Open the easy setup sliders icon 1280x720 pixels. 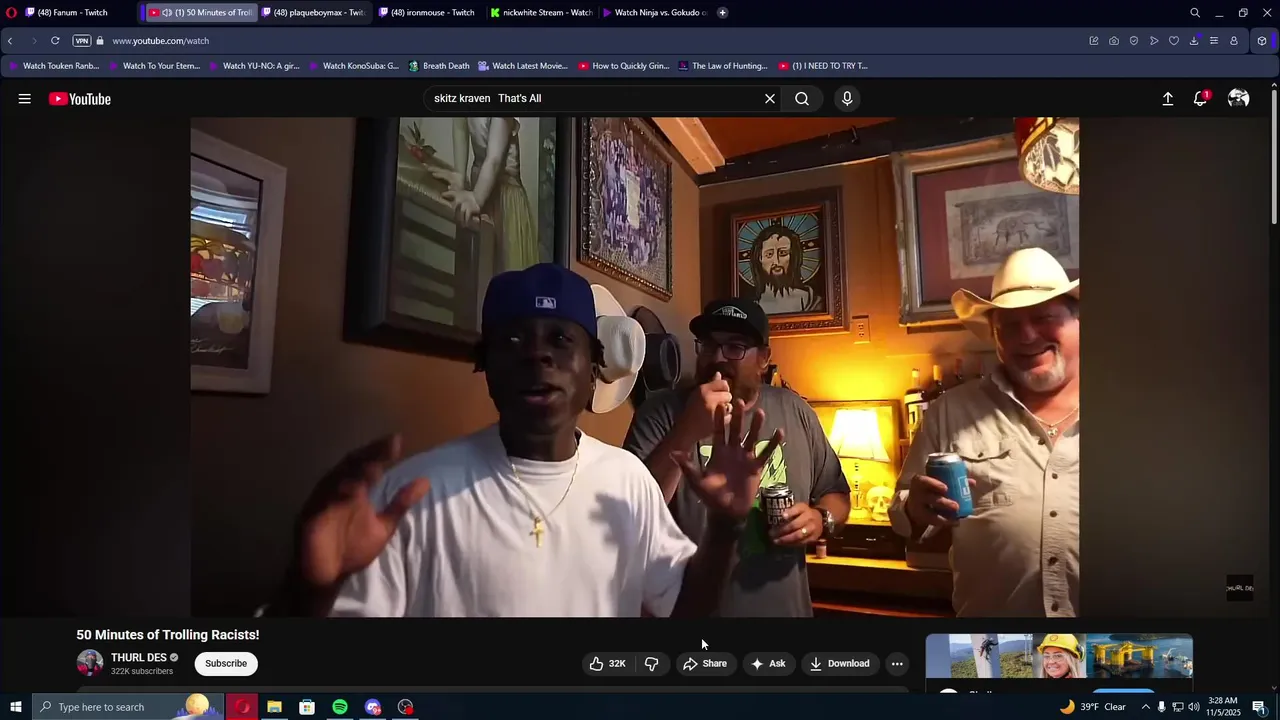tap(1214, 41)
